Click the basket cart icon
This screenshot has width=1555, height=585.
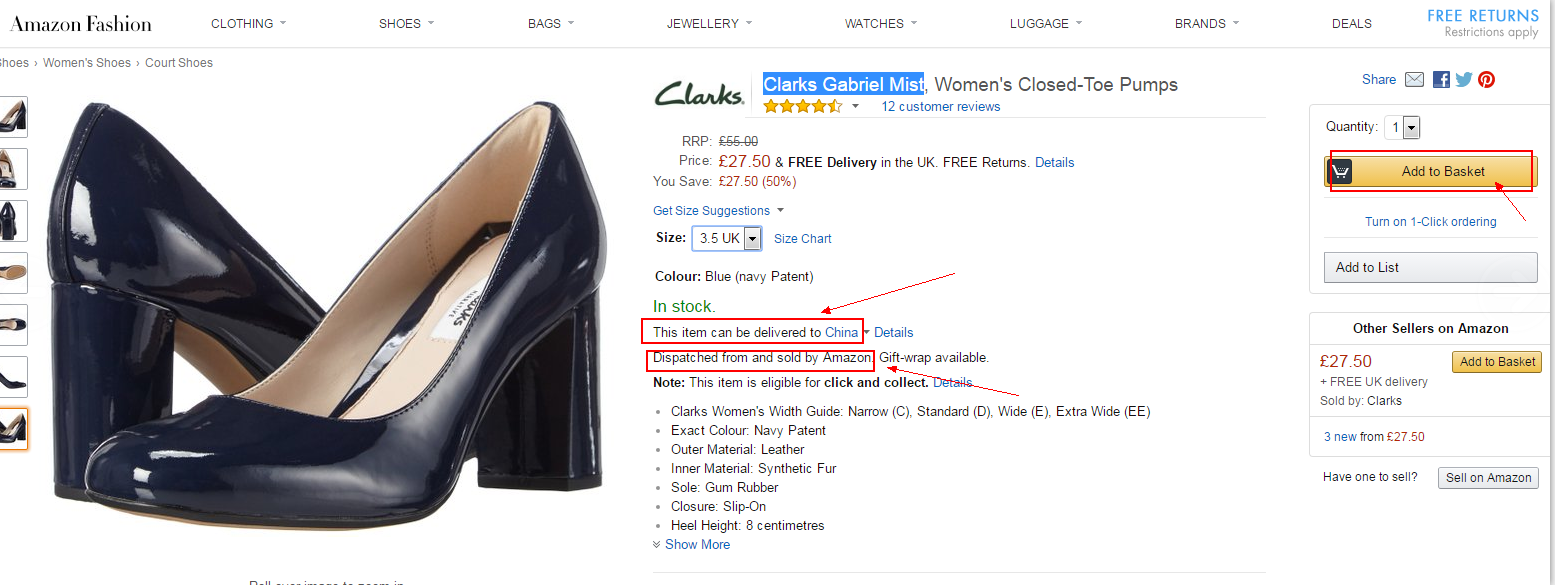coord(1340,172)
